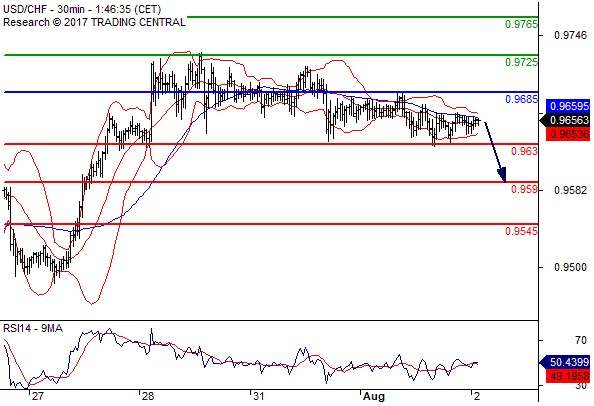594x406 pixels.
Task: Click the green 0.9765 resistance label
Action: pos(521,24)
